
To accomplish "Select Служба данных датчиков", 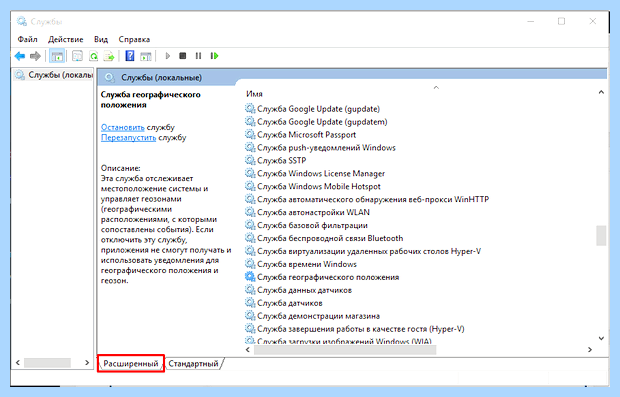I will coord(299,290).
